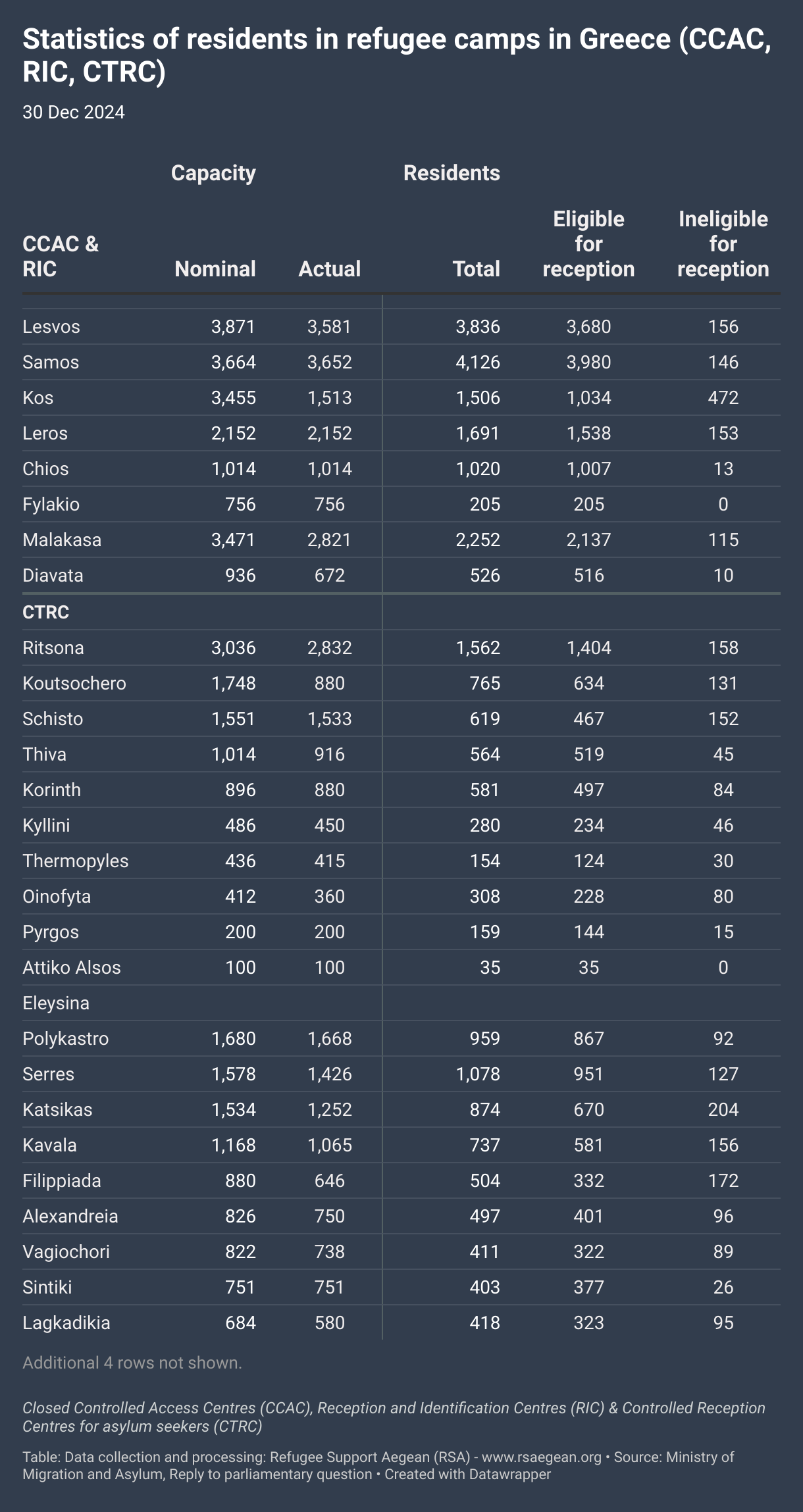
Task: Click the Nominal capacity column header
Action: 215,268
